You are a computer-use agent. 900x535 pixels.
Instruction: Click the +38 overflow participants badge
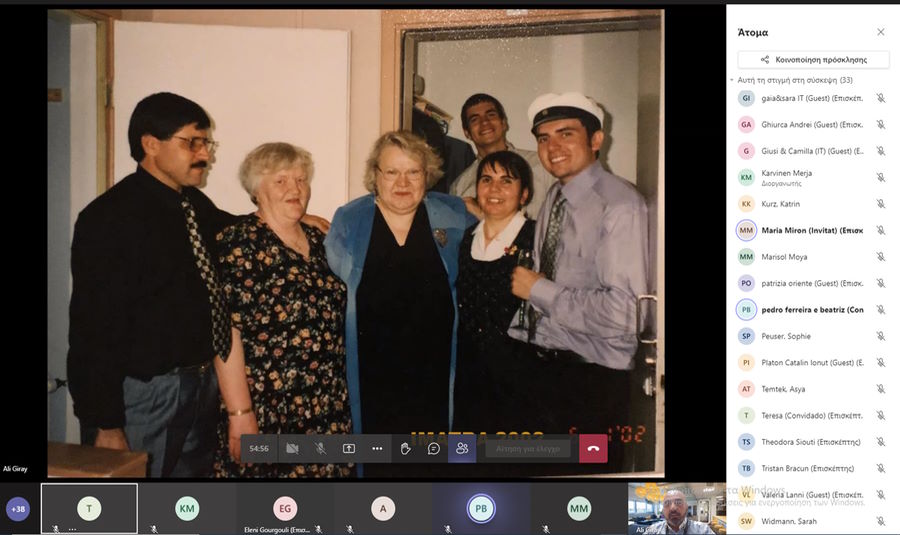tap(18, 509)
